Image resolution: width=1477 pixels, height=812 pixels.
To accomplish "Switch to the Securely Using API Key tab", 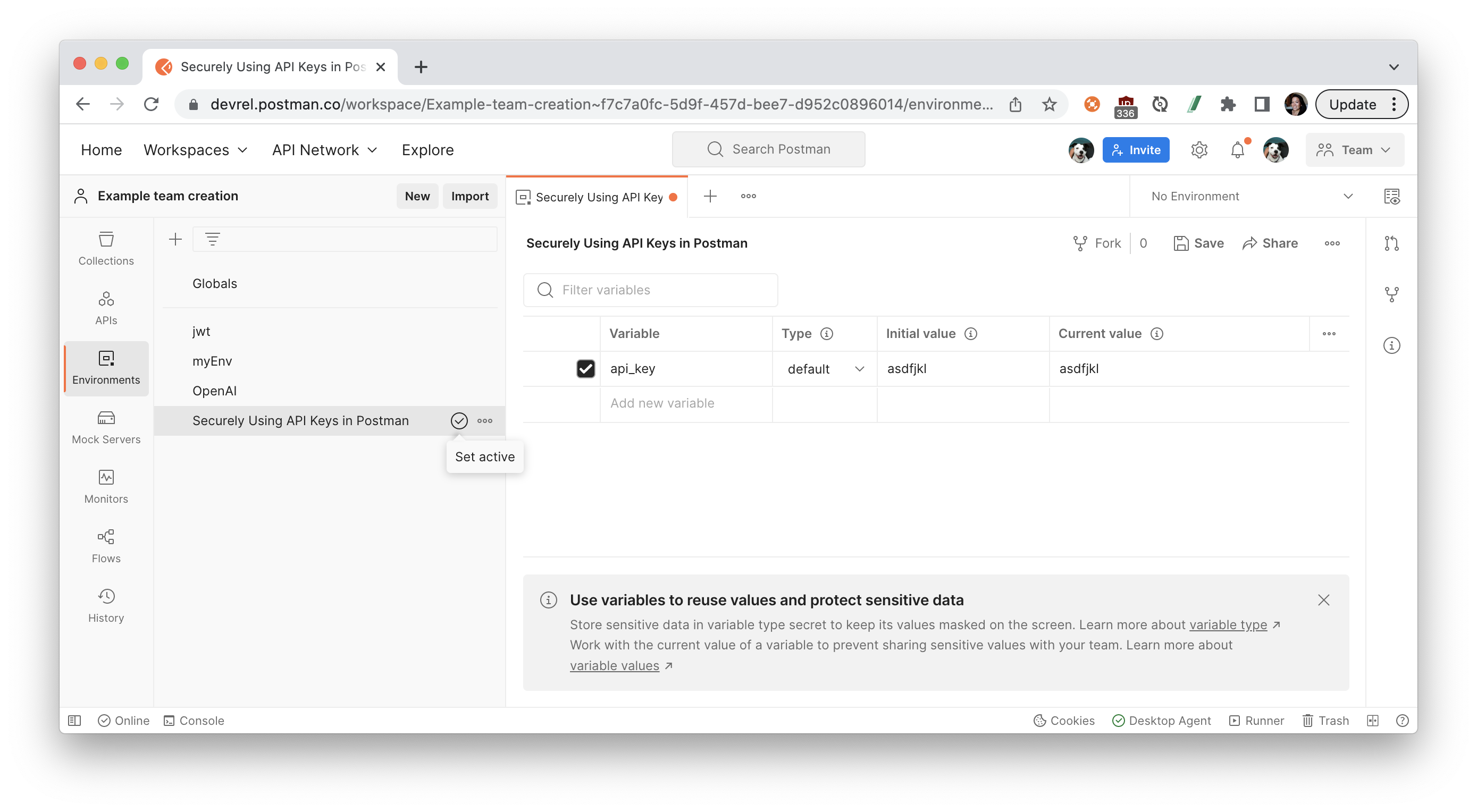I will click(x=597, y=197).
